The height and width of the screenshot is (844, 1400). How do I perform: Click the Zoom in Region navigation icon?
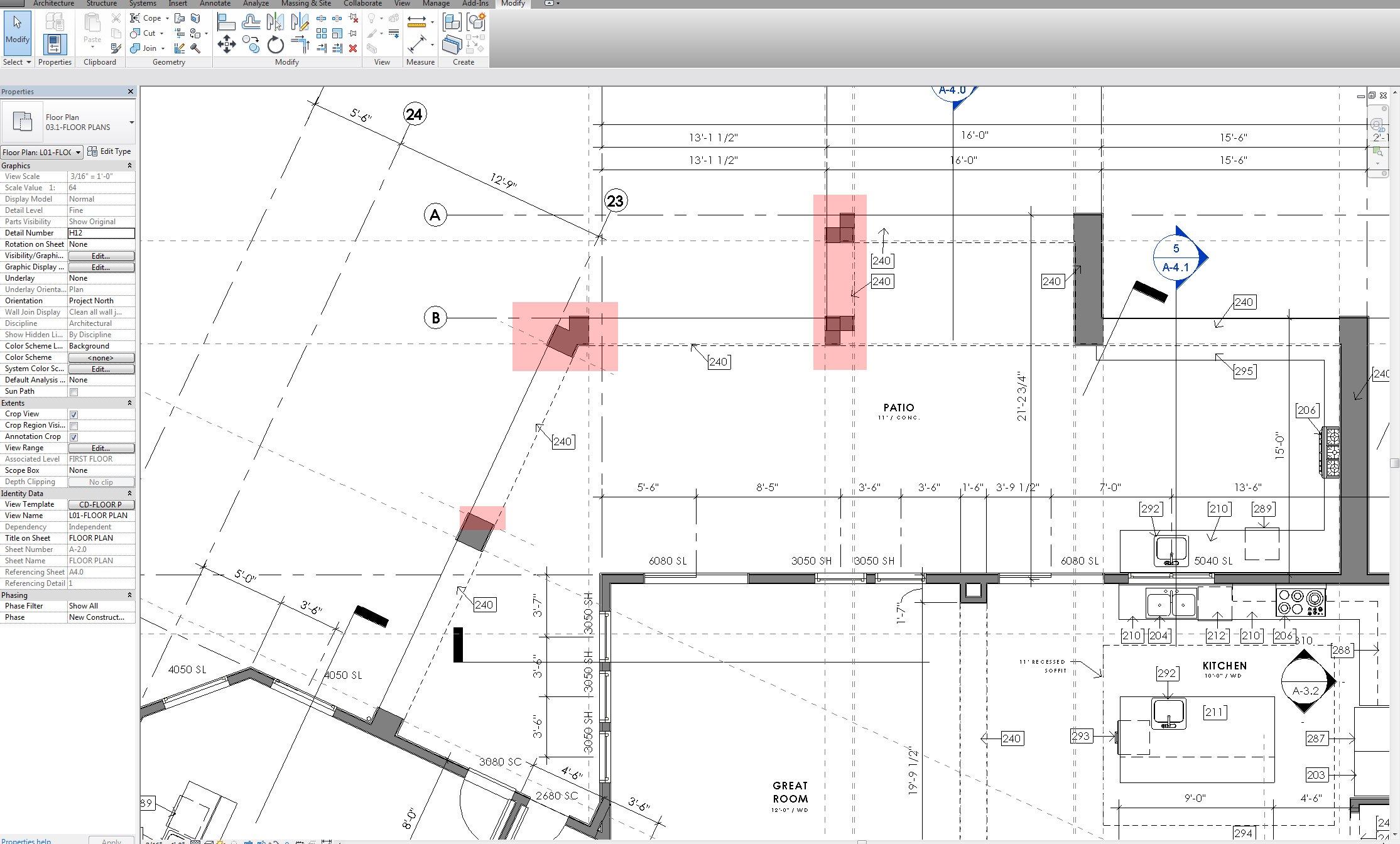point(1377,151)
